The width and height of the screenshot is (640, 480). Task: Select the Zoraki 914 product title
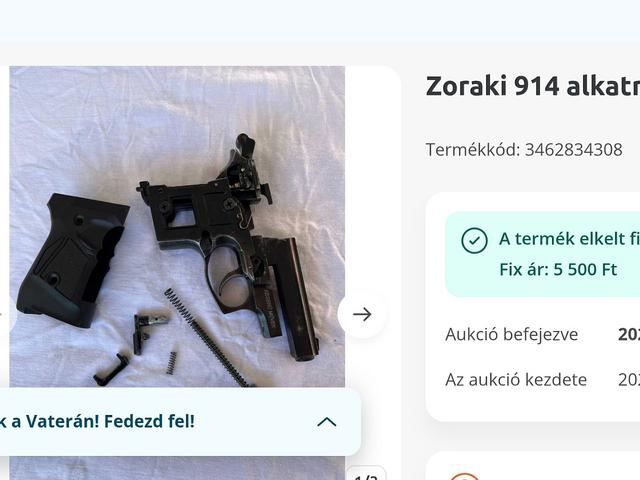(532, 86)
